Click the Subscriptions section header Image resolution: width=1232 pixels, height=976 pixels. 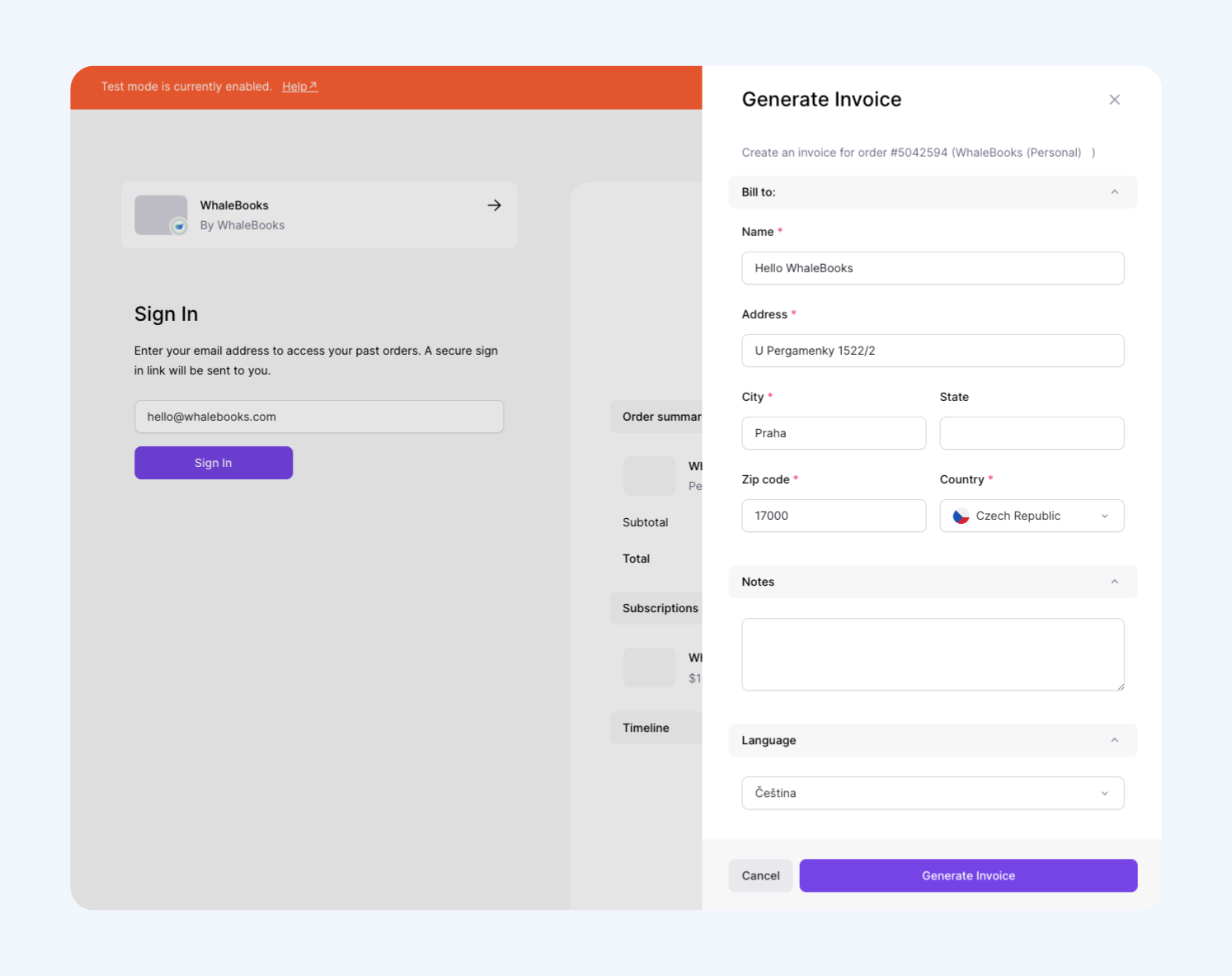(x=656, y=608)
